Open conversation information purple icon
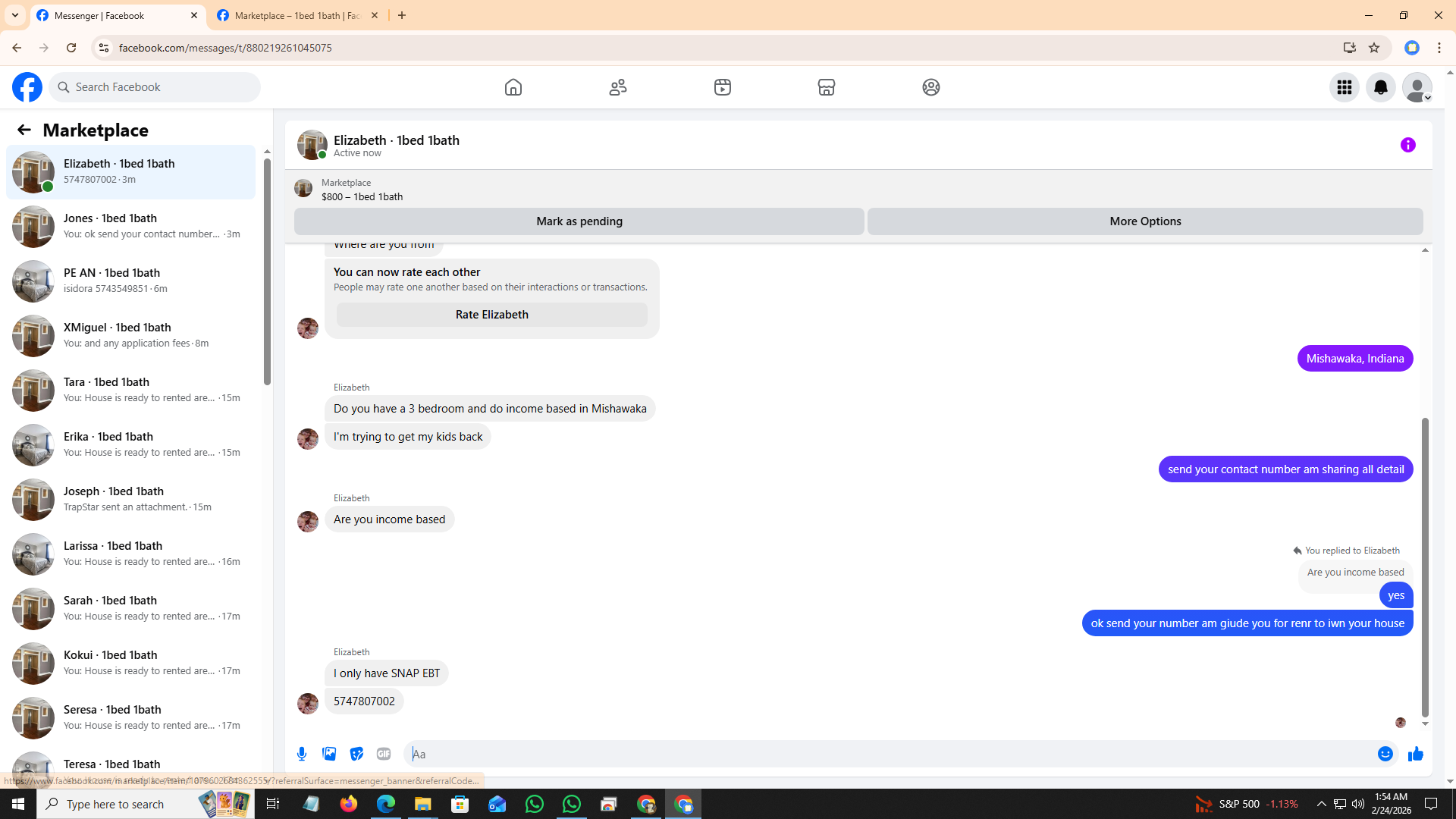This screenshot has width=1456, height=819. [1407, 145]
